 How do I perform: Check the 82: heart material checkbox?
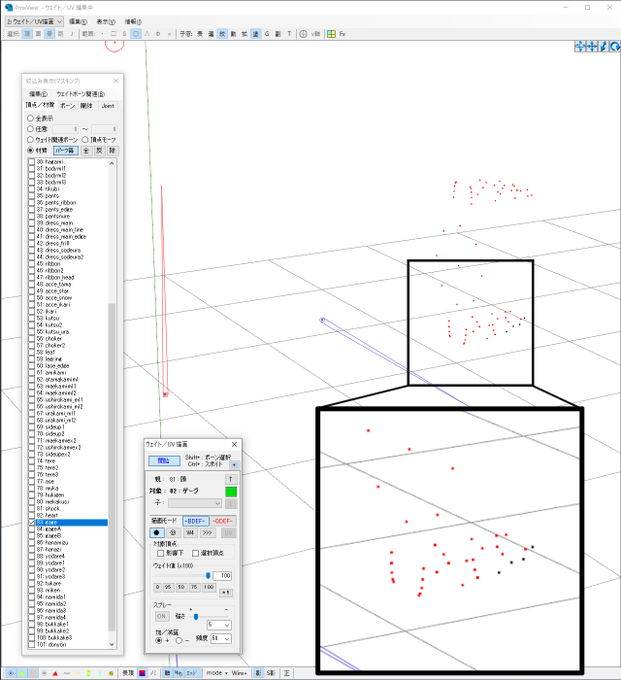coord(31,515)
